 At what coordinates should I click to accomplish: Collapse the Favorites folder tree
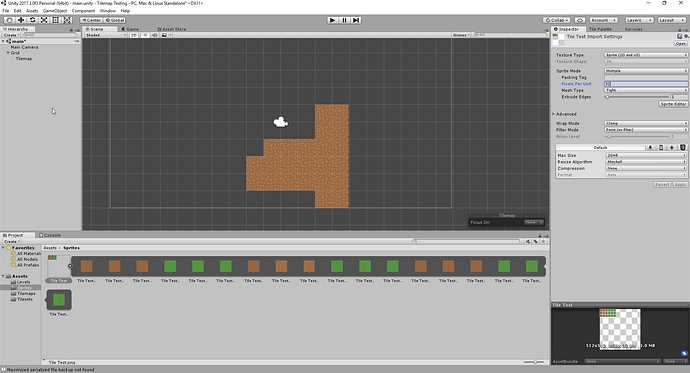[4, 248]
